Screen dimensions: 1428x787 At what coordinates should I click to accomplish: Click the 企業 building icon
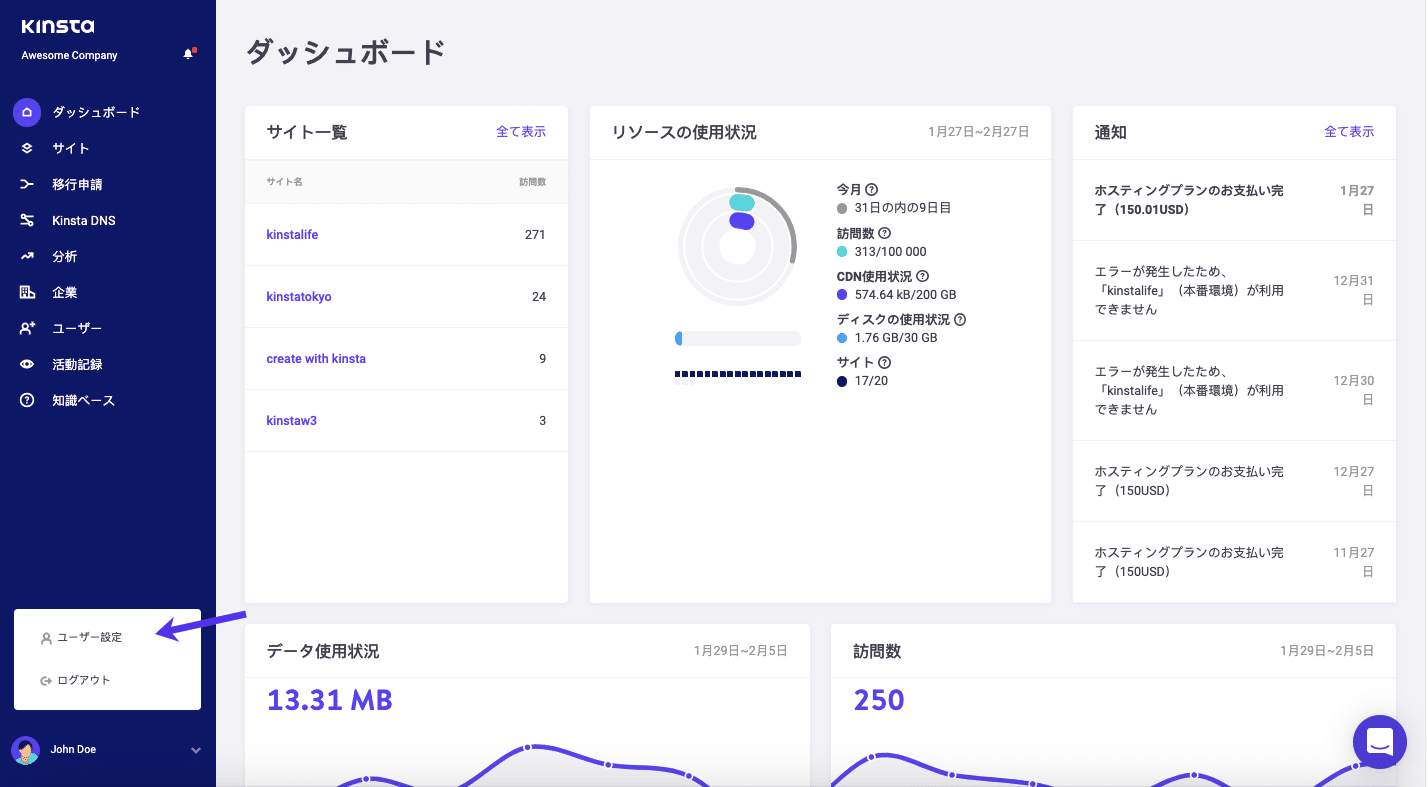pos(27,292)
